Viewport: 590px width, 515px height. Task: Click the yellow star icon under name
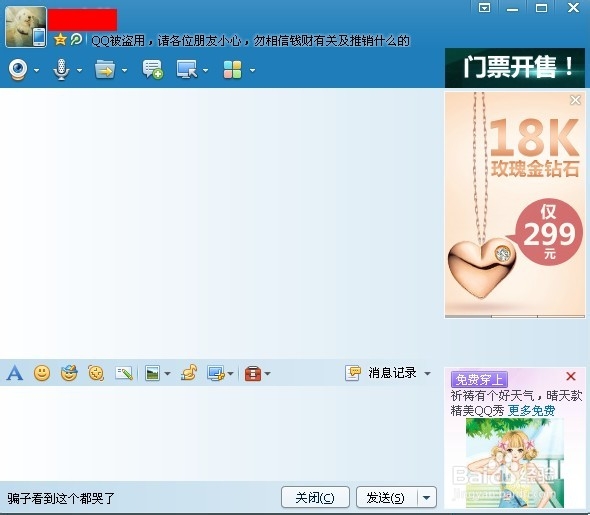click(x=60, y=39)
